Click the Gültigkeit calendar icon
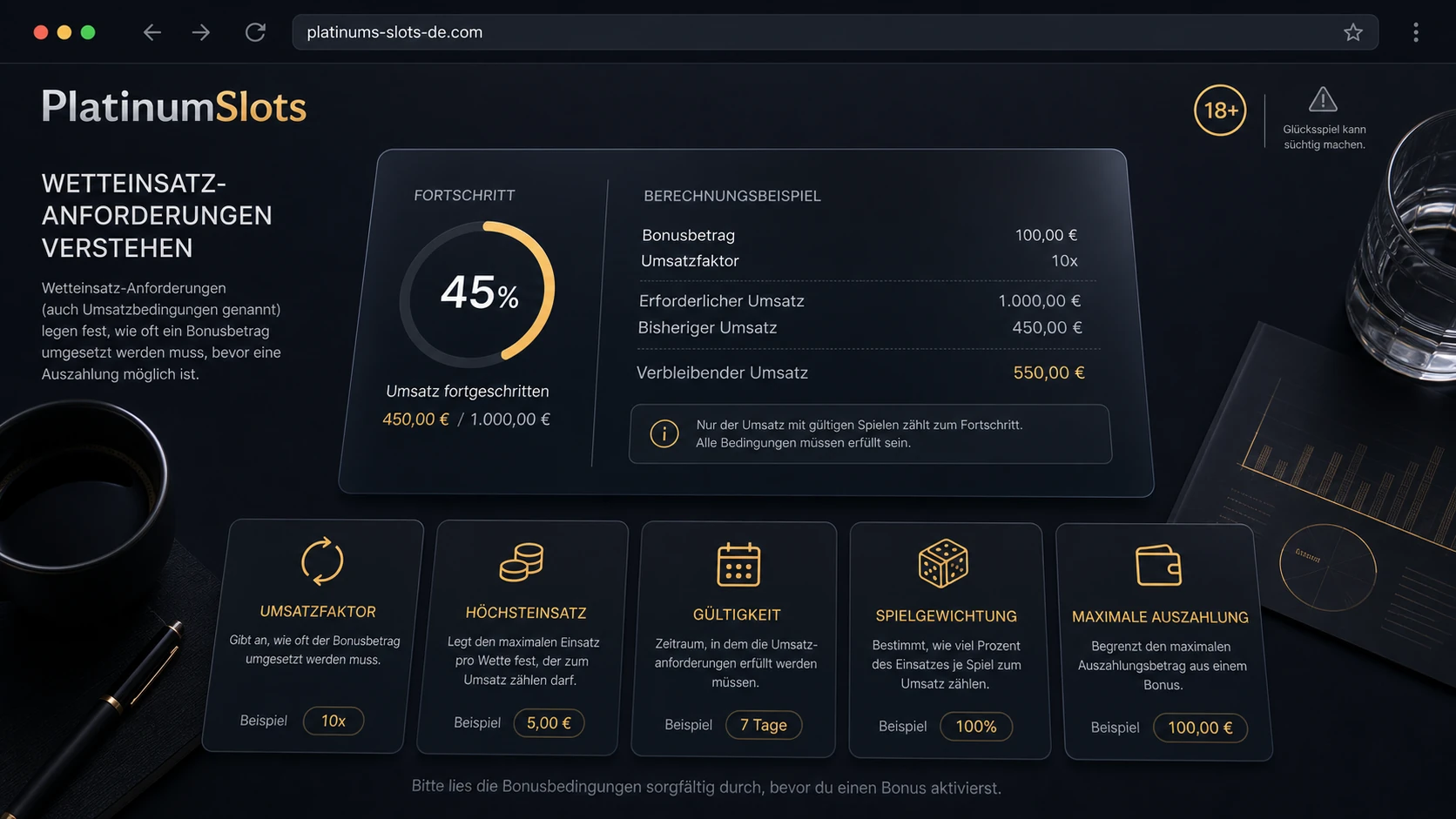The width and height of the screenshot is (1456, 819). point(738,564)
